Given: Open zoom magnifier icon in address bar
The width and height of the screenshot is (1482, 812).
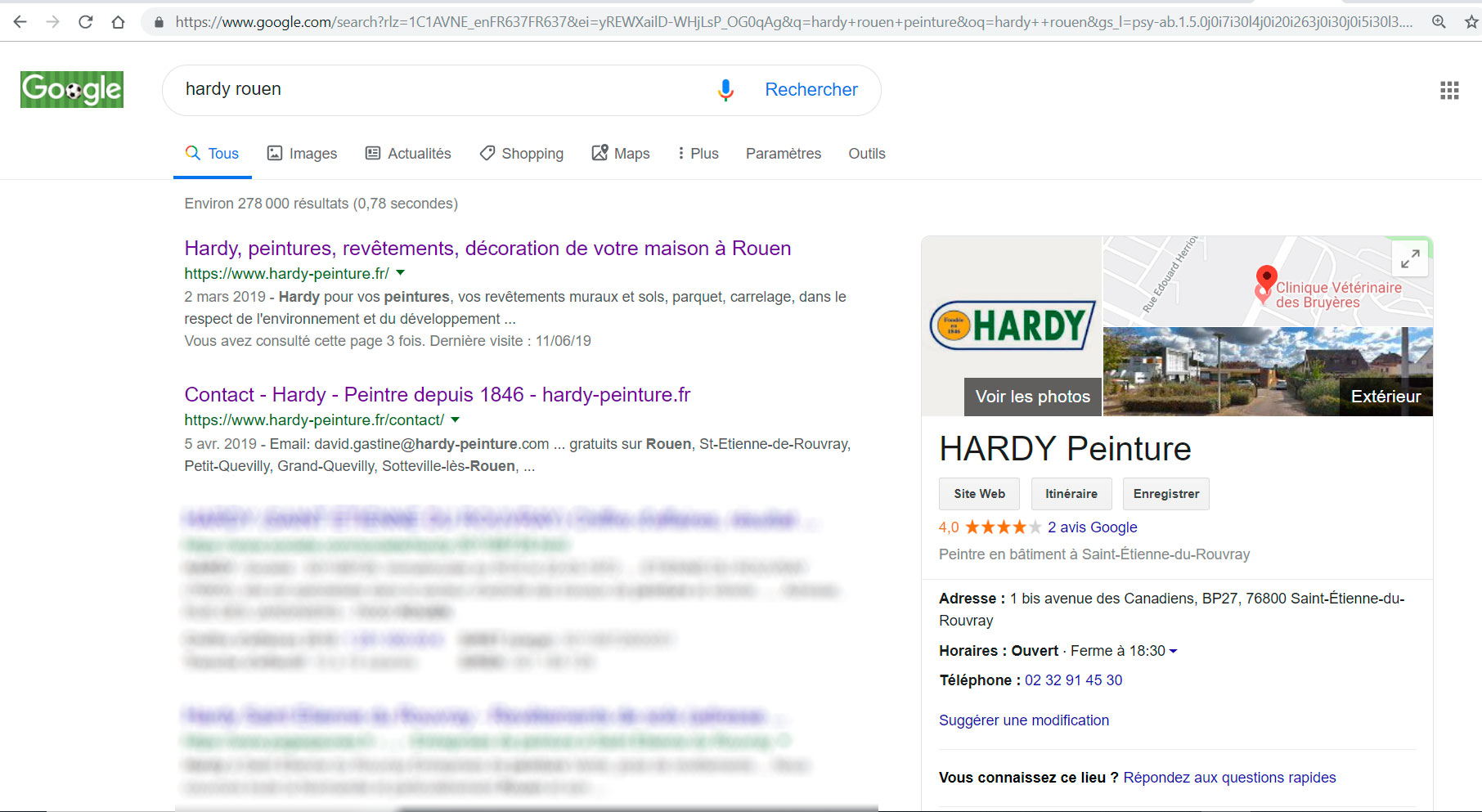Looking at the screenshot, I should [1439, 22].
